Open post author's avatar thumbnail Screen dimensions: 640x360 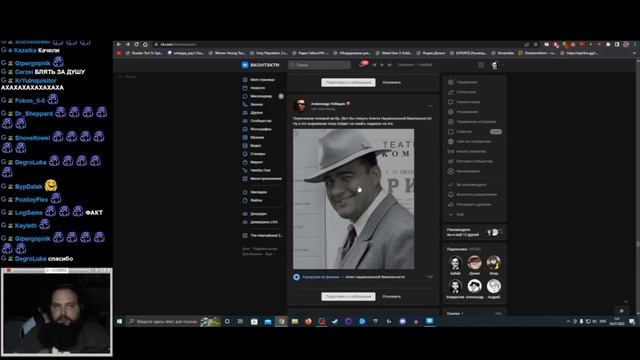[300, 105]
